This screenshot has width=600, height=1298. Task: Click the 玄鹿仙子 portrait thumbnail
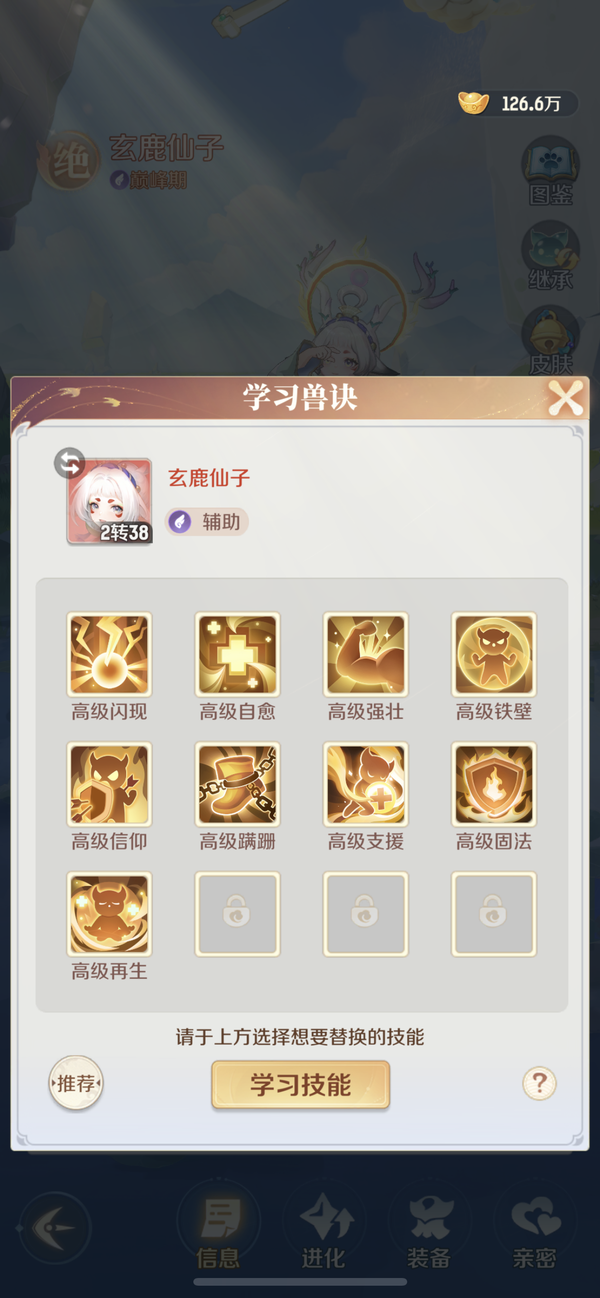click(x=109, y=502)
